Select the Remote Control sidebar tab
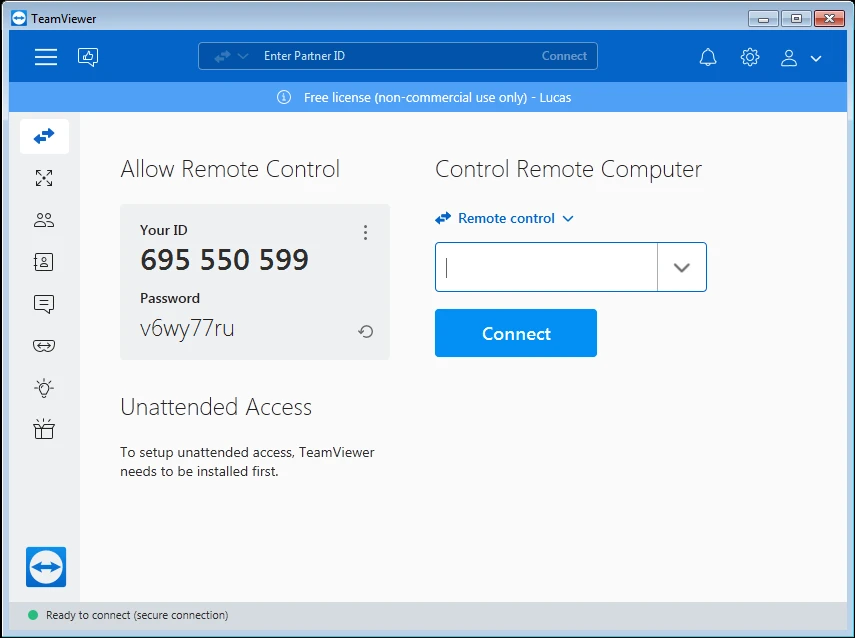The image size is (855, 638). click(44, 136)
